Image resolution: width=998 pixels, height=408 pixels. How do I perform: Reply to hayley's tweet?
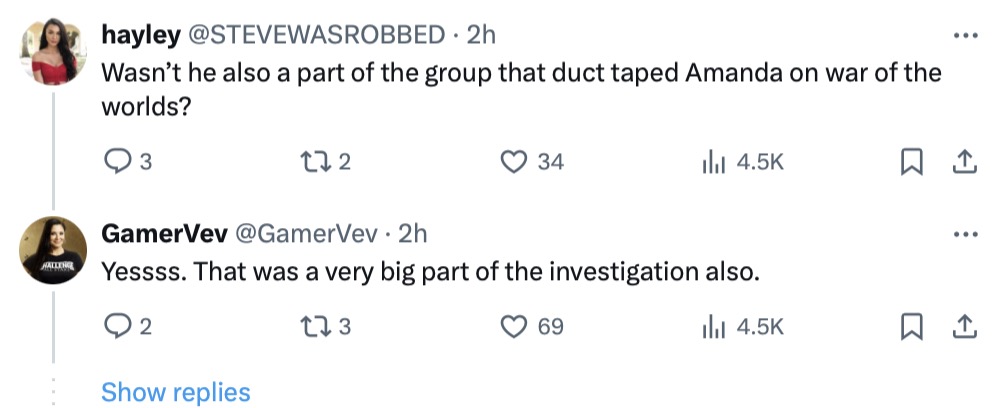tap(117, 161)
